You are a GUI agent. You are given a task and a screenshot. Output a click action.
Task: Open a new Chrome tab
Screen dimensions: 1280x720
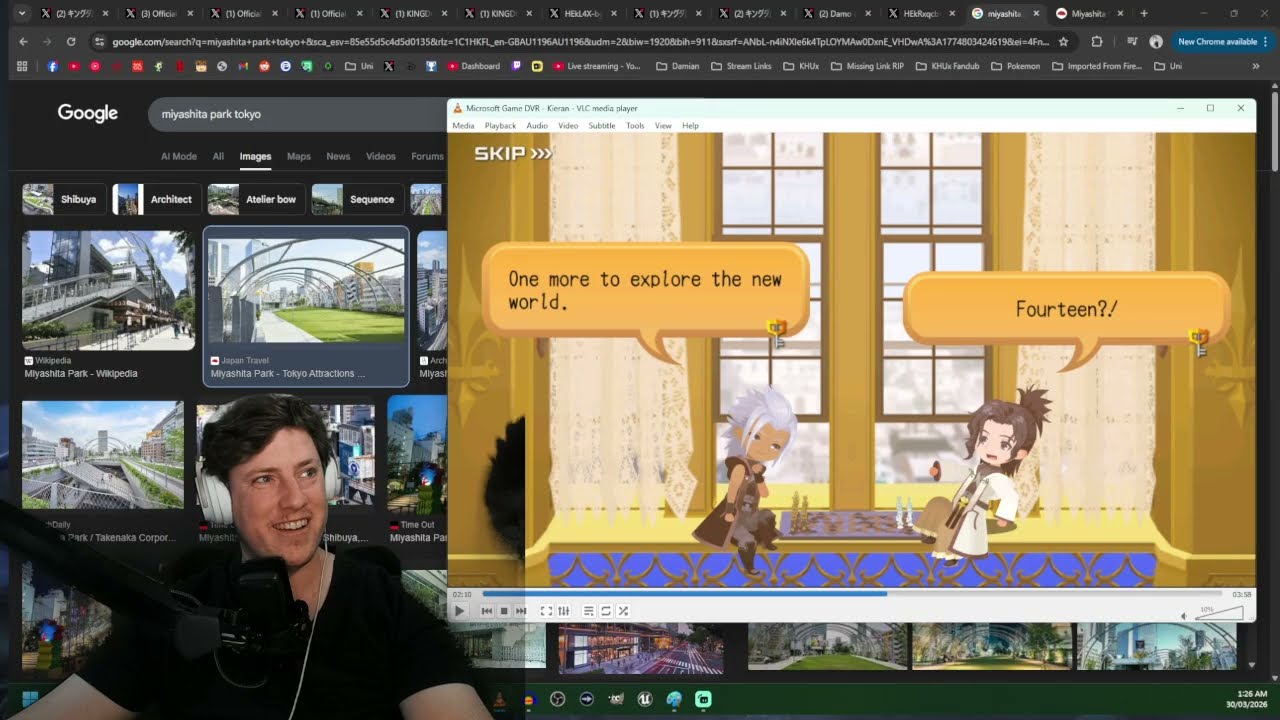tap(1144, 14)
